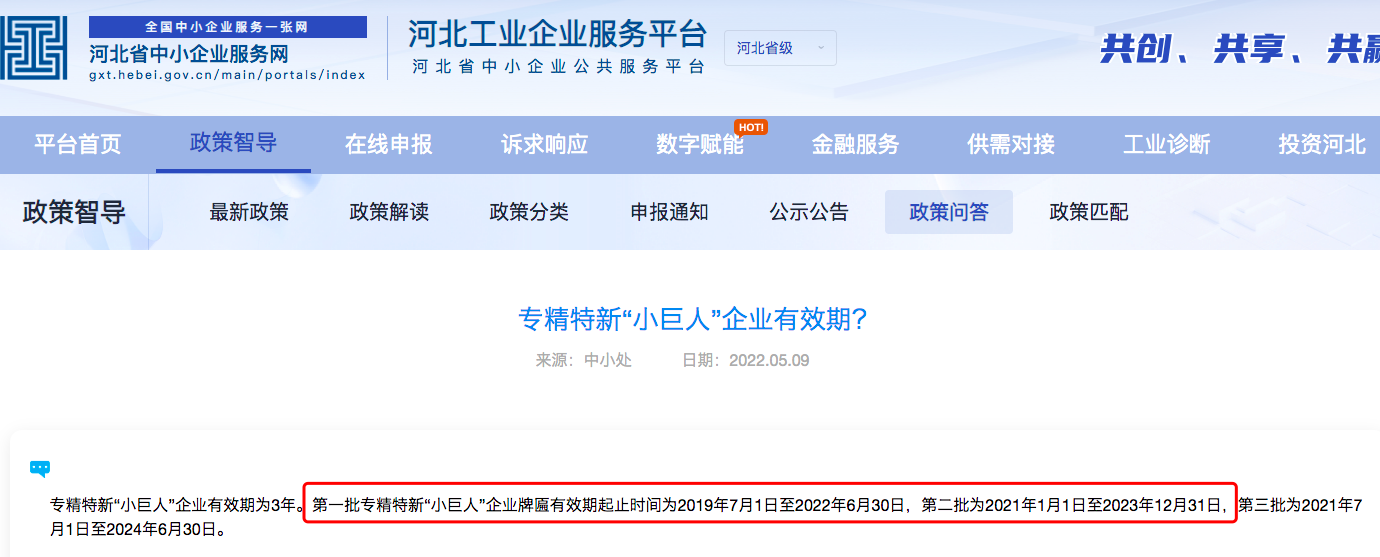Viewport: 1380px width, 557px height.
Task: Click 数字赋能 navigation item
Action: coord(700,144)
